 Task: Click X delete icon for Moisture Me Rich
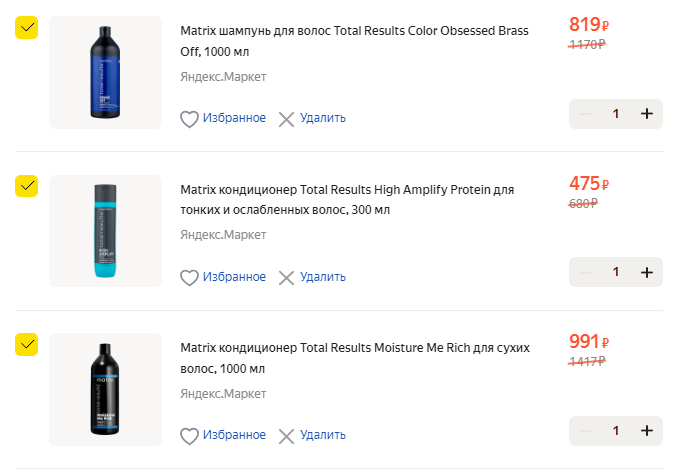287,436
